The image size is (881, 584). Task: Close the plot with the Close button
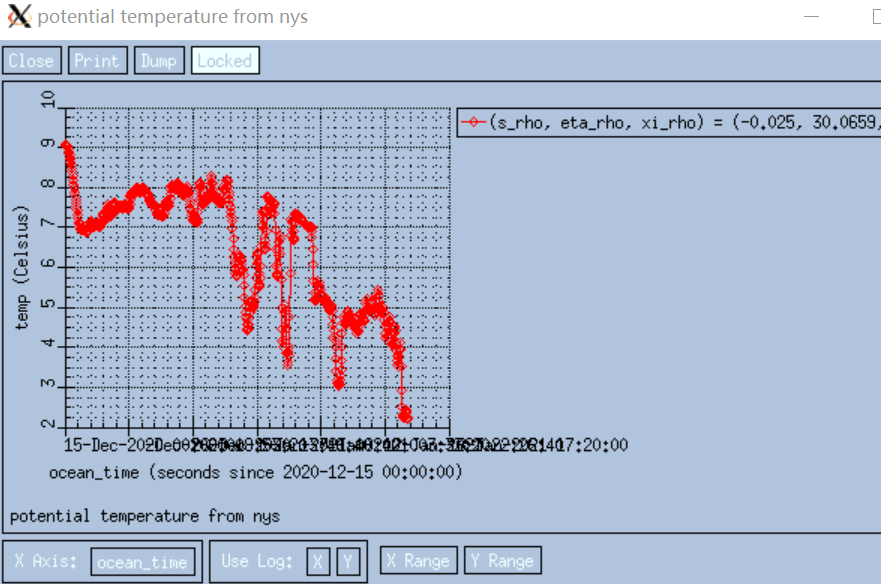(x=31, y=61)
